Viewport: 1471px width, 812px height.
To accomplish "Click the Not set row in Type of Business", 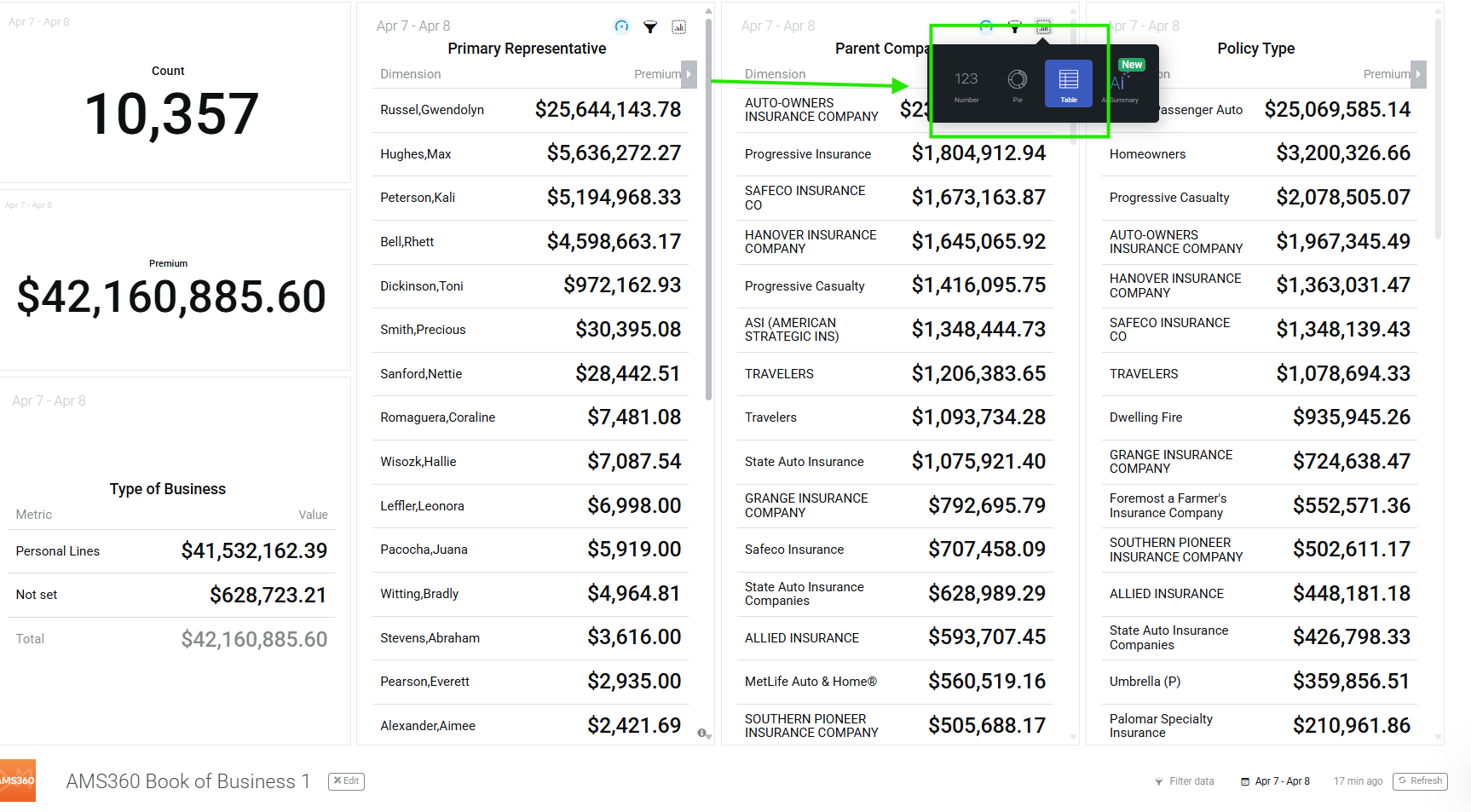I will (170, 595).
